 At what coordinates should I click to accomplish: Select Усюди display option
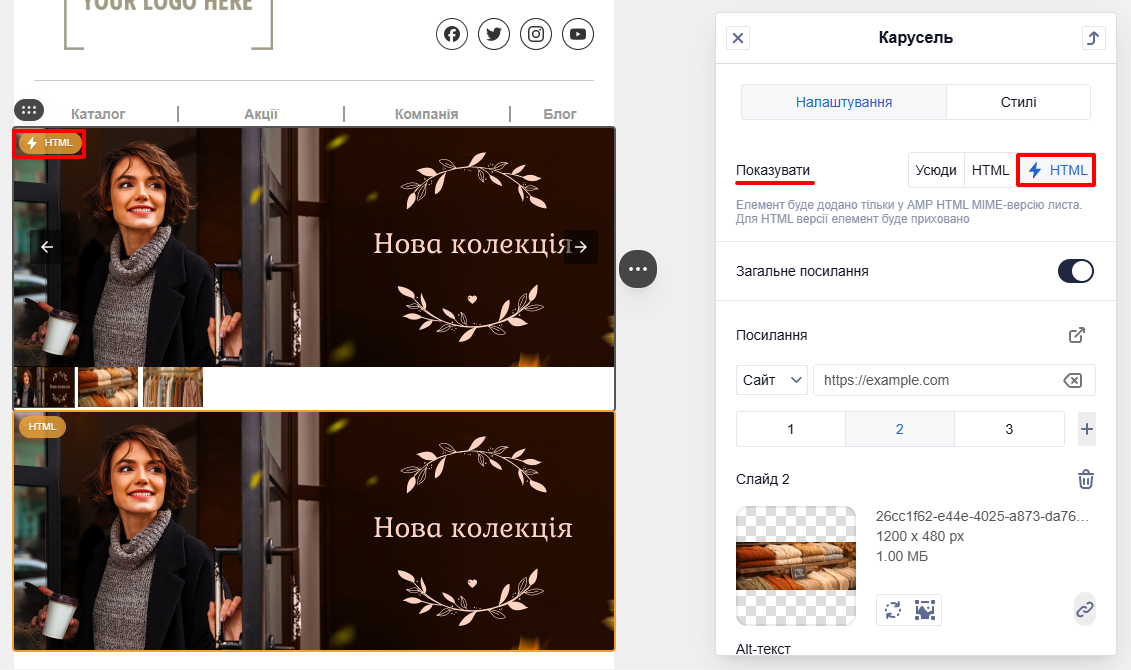point(936,170)
